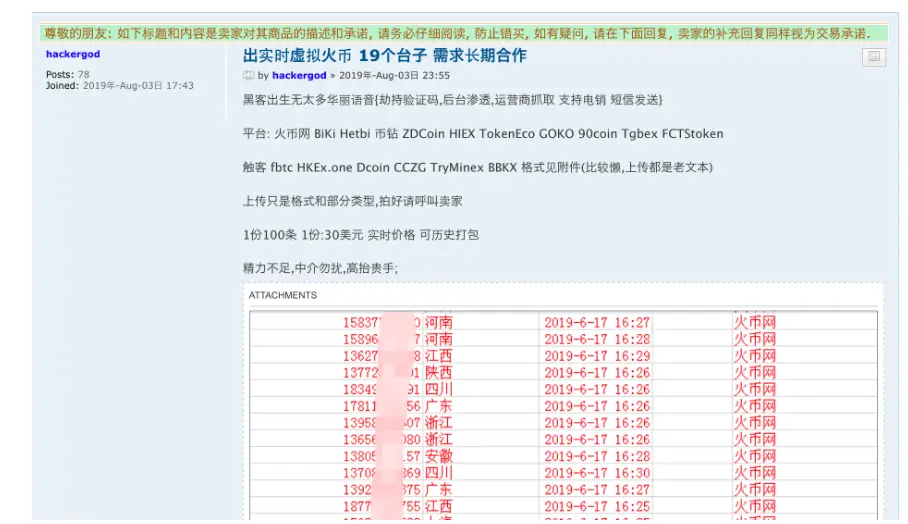Click the phone number starting 13805
The height and width of the screenshot is (524, 908).
pos(382,456)
